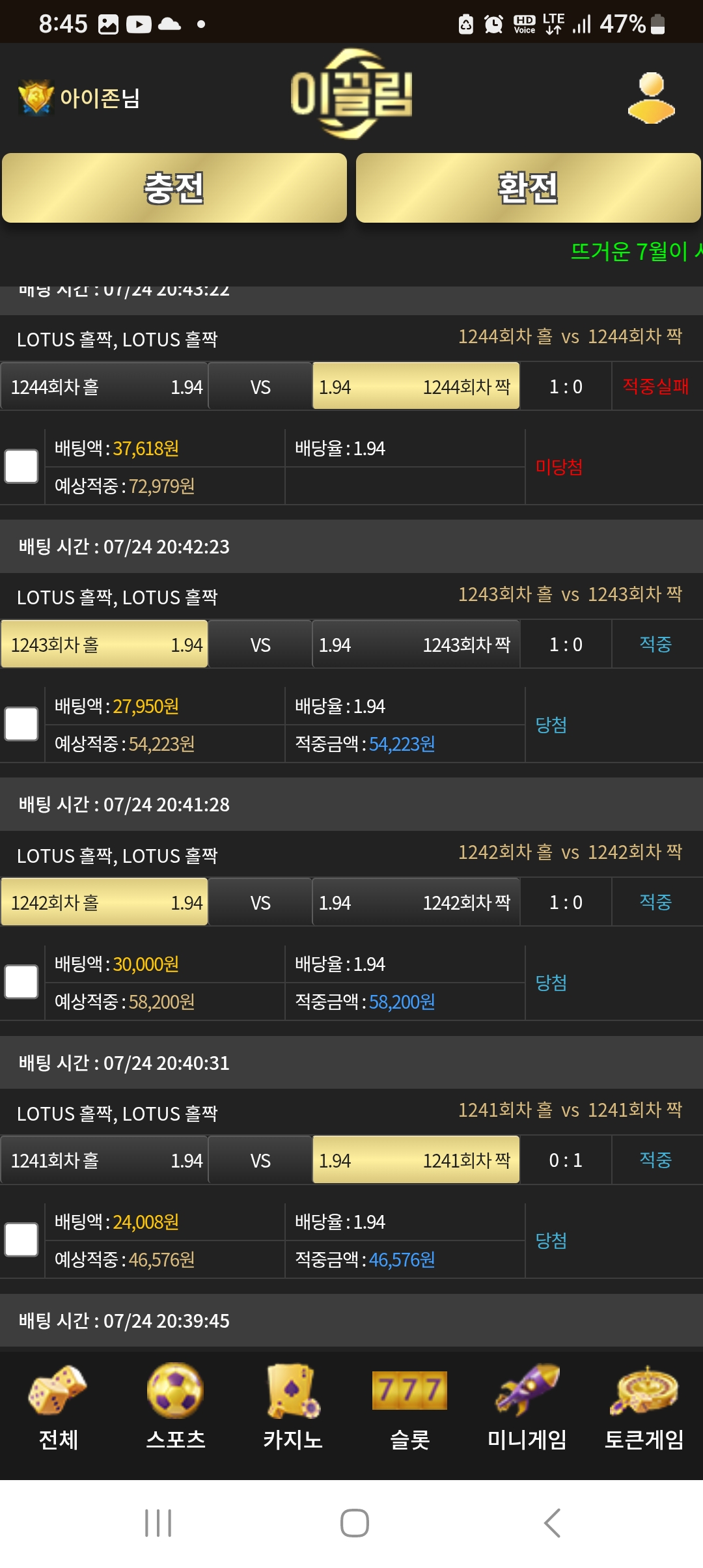
Task: Tap the gold rank badge beside 아이존님
Action: pyautogui.click(x=36, y=98)
